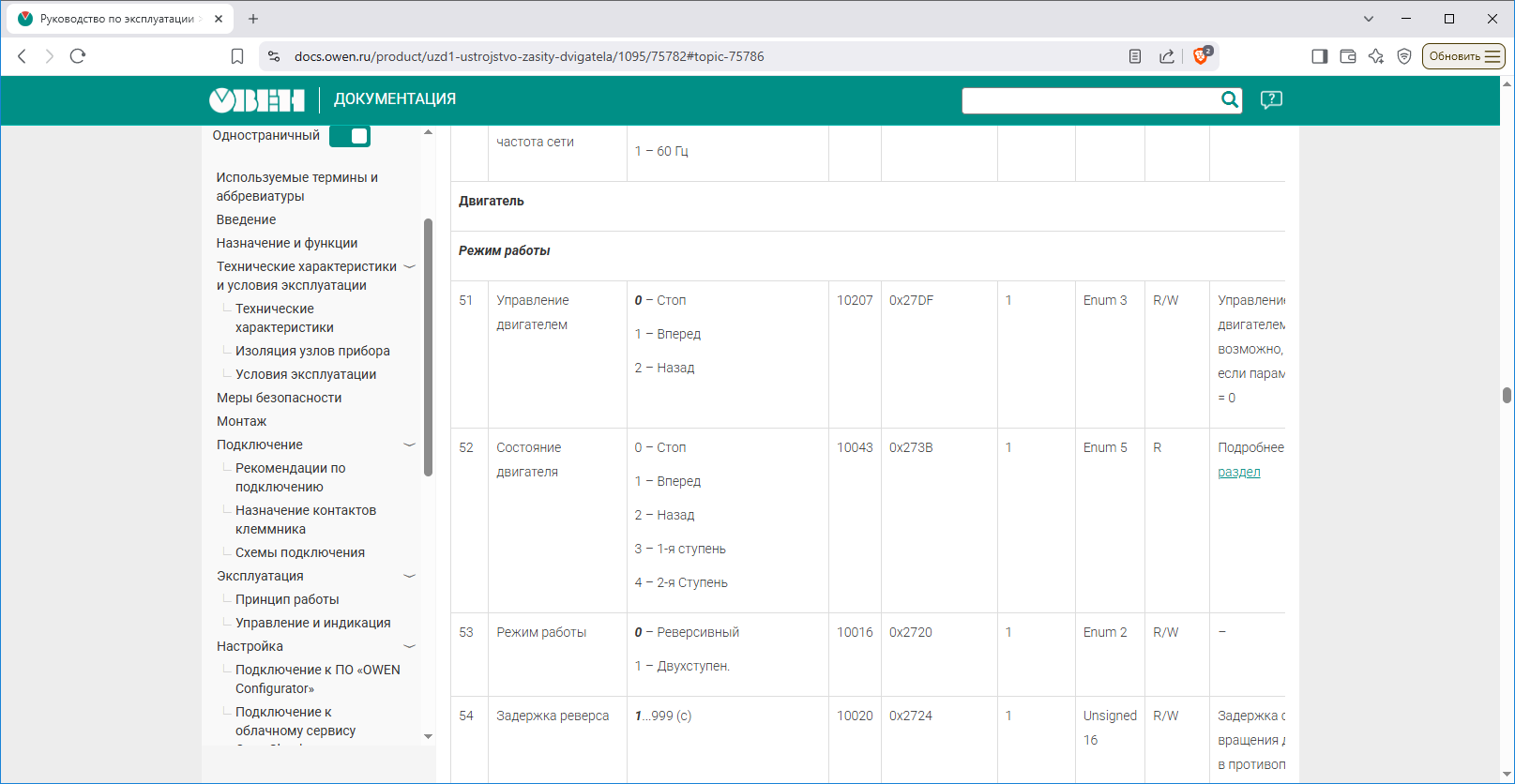Click the documentation search field
The image size is (1515, 784).
click(1088, 100)
